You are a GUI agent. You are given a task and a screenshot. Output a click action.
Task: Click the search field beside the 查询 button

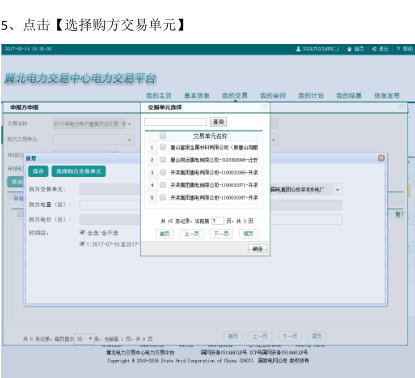[x=175, y=122]
